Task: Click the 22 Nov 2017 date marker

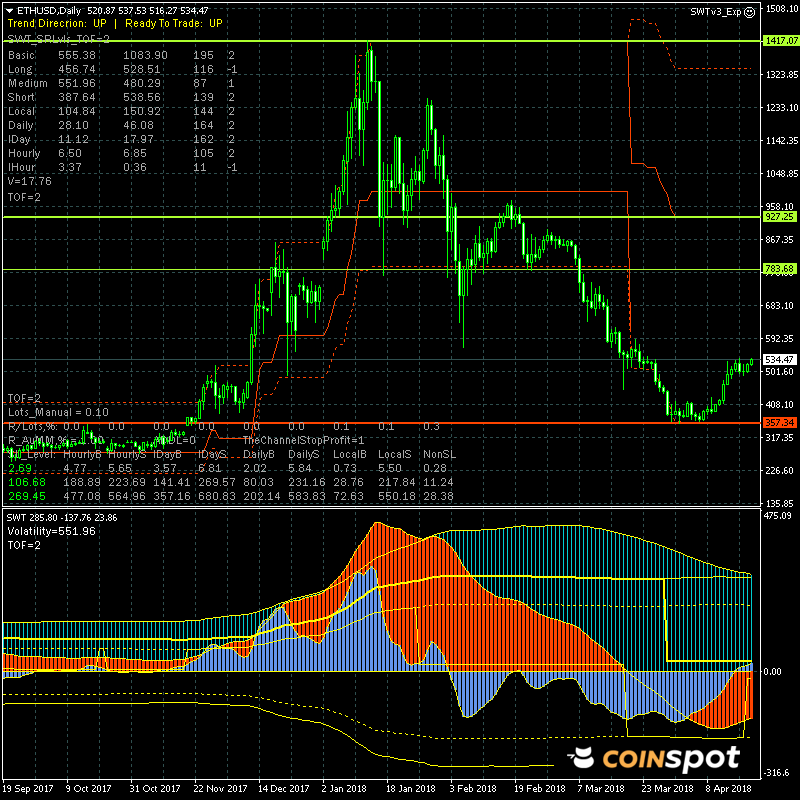Action: tap(218, 789)
